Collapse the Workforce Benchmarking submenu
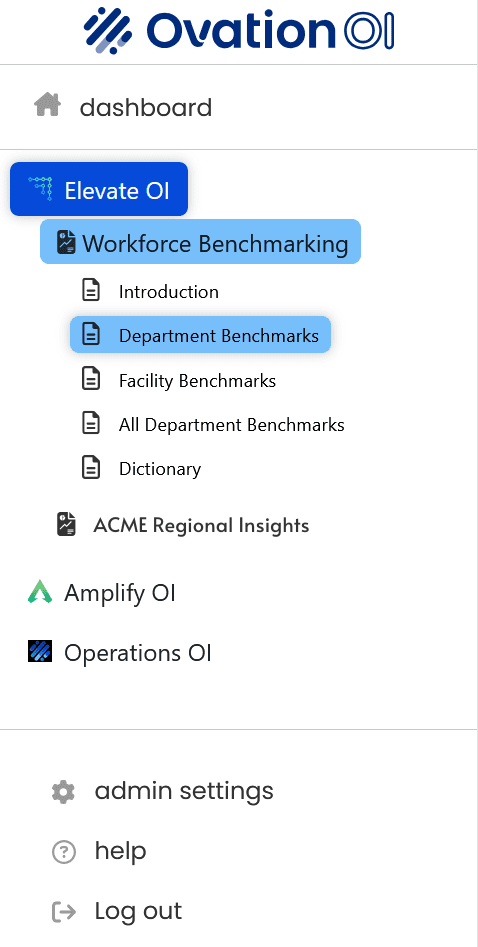 tap(201, 242)
